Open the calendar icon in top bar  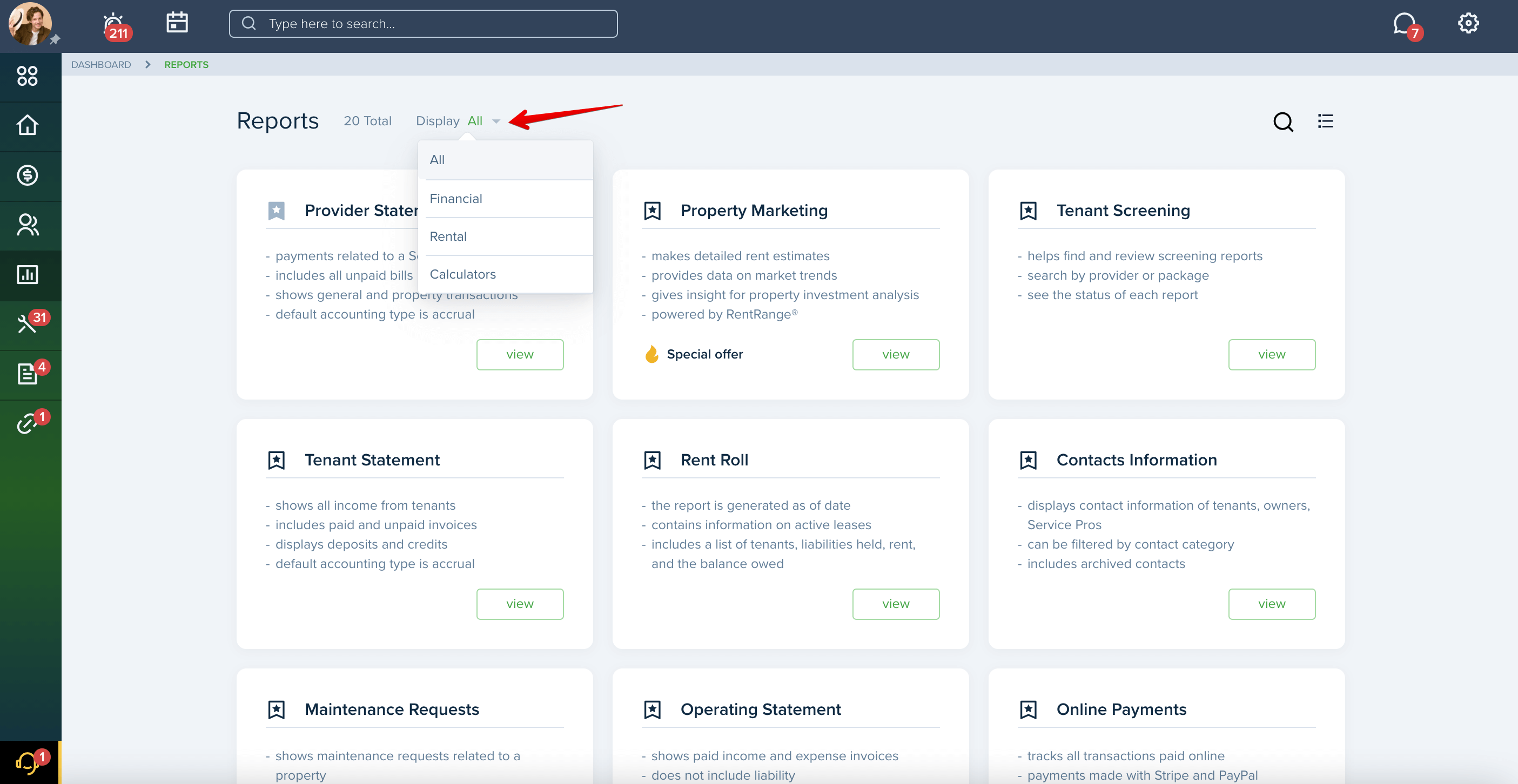[177, 22]
